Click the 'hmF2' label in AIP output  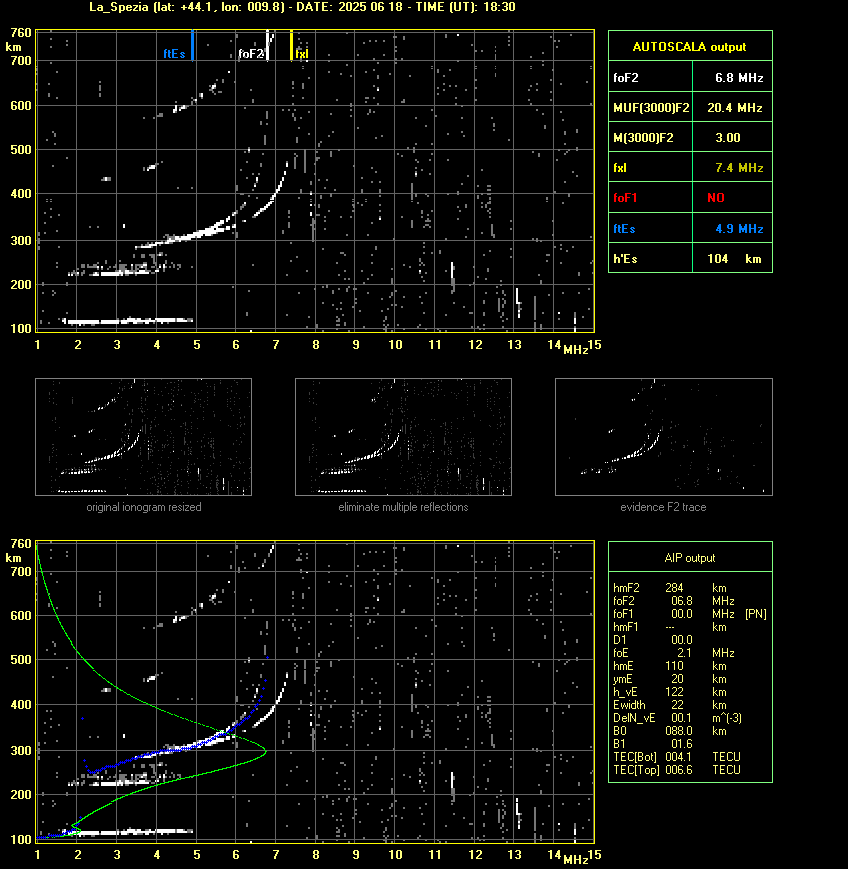click(626, 588)
